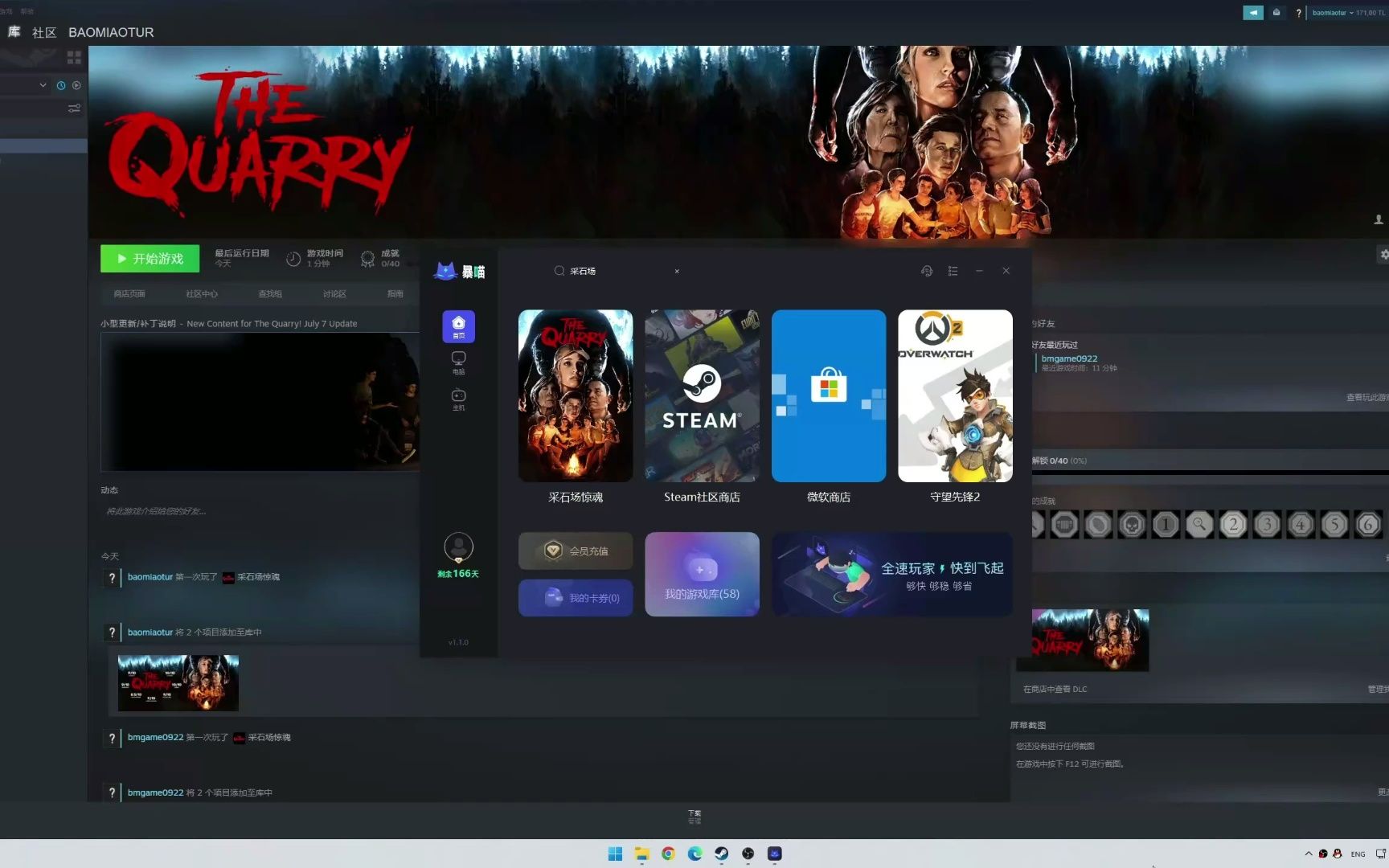Open advanced filter sliders icon in Steam
This screenshot has width=1389, height=868.
74,108
